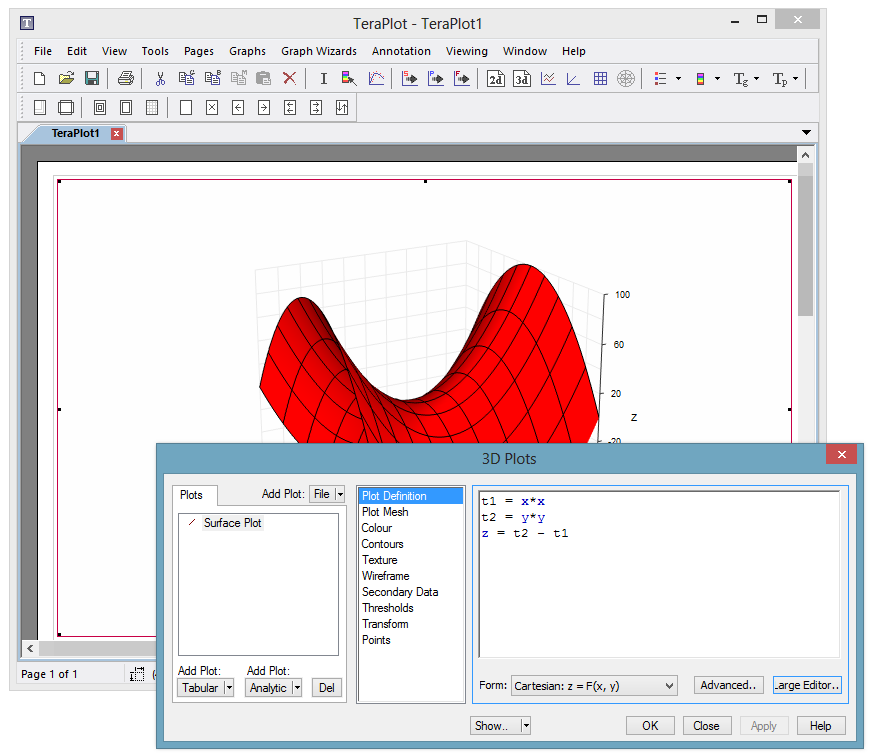Click the grid page layout icon
Screen dimensions: 871x754
tap(152, 107)
